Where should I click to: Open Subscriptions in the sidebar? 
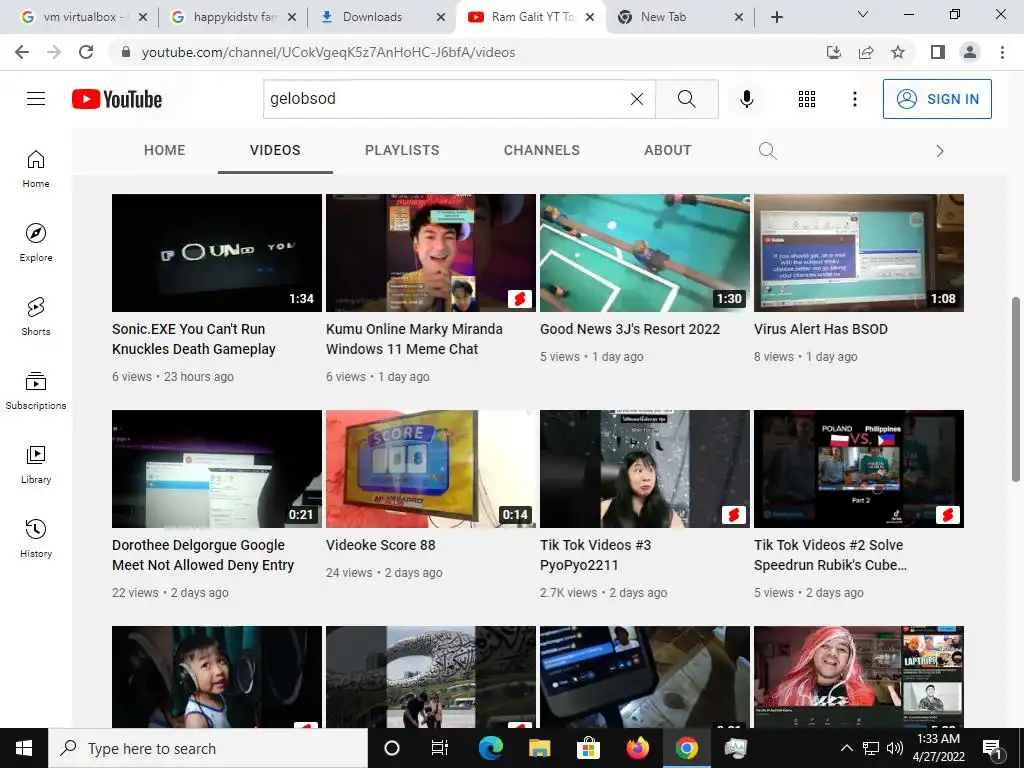pos(36,390)
